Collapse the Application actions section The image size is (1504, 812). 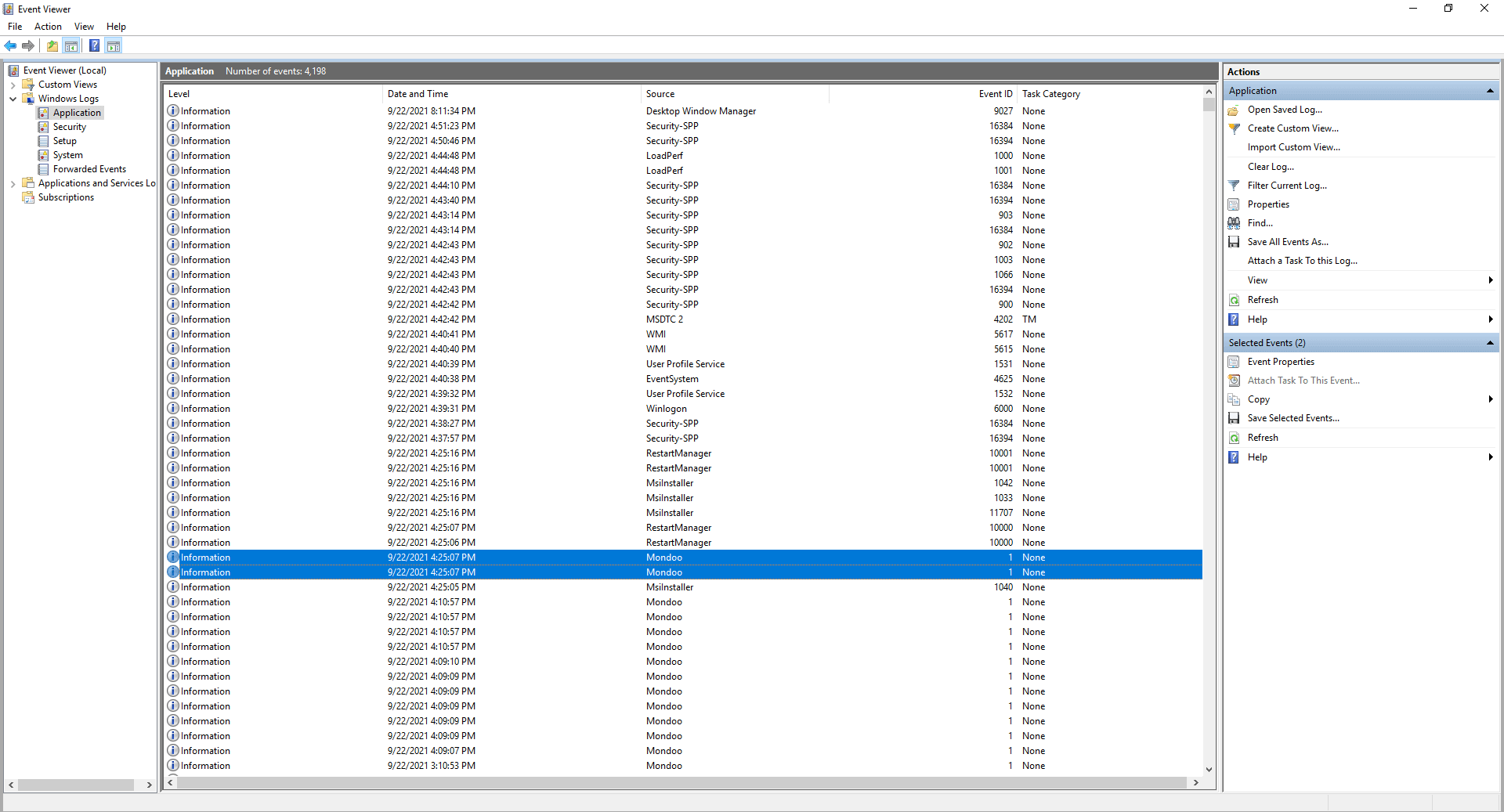1490,90
